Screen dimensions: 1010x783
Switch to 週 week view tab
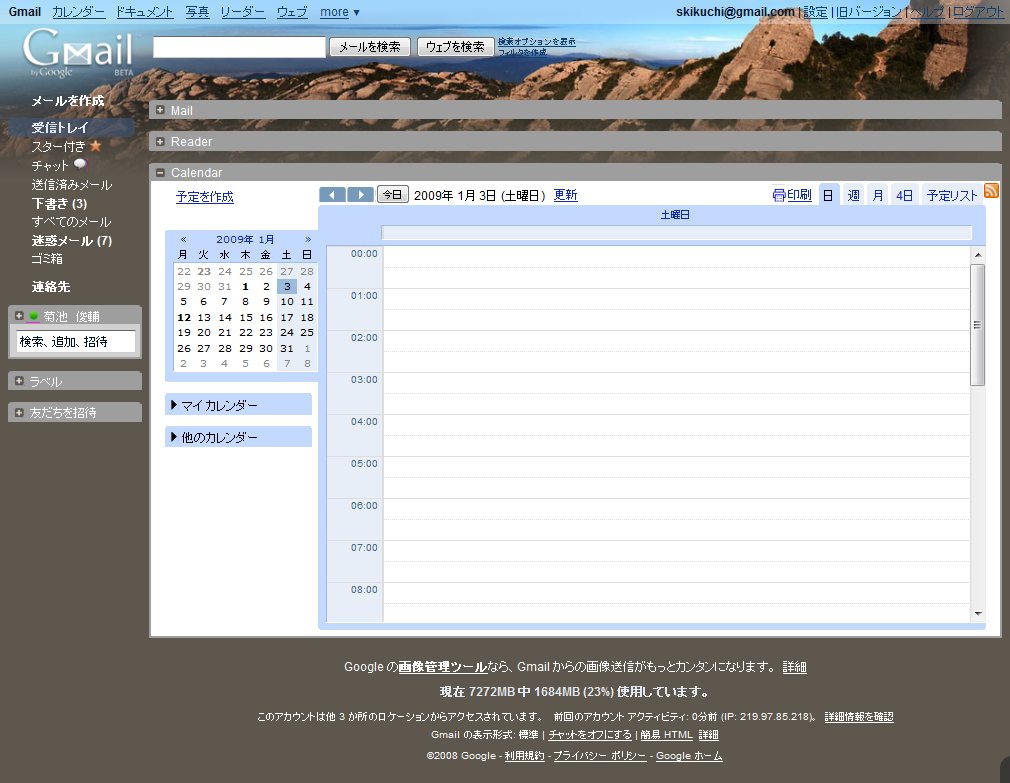point(853,195)
